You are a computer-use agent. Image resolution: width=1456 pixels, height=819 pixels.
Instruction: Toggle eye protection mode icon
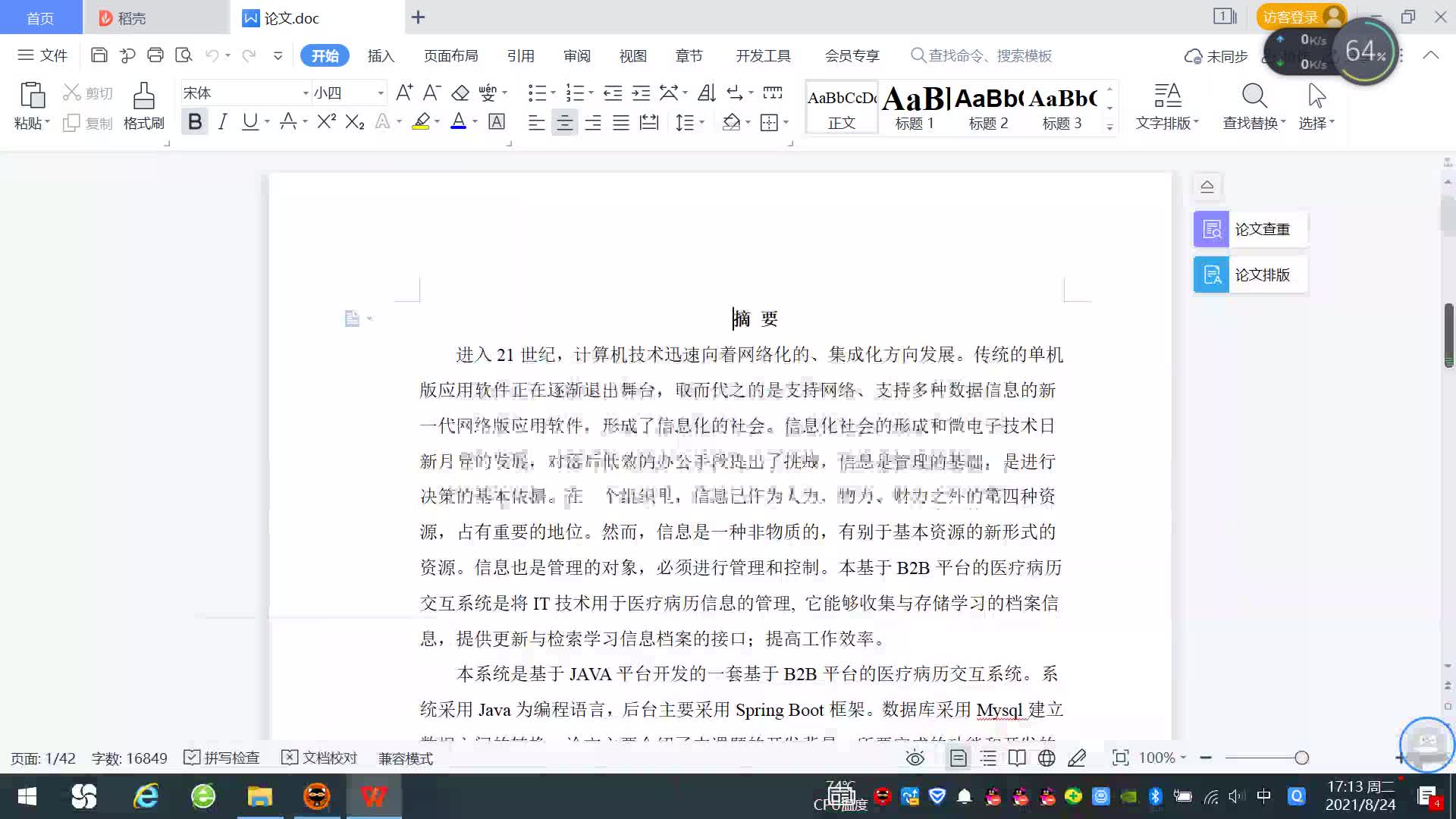[915, 758]
